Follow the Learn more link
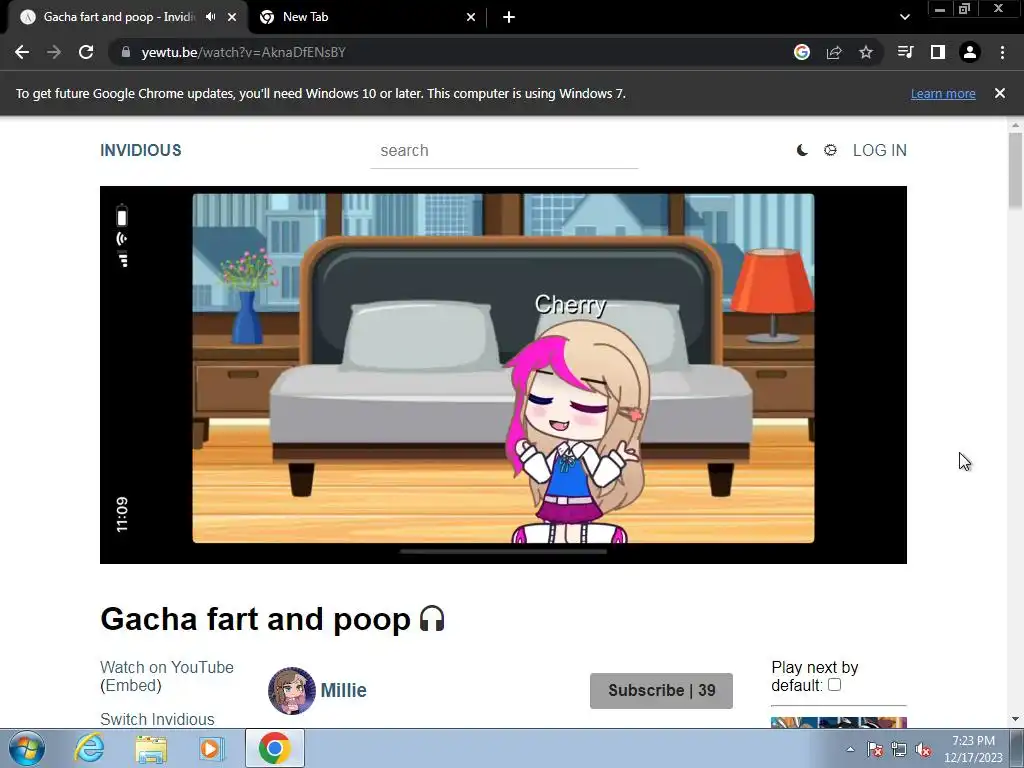This screenshot has height=768, width=1024. 943,93
